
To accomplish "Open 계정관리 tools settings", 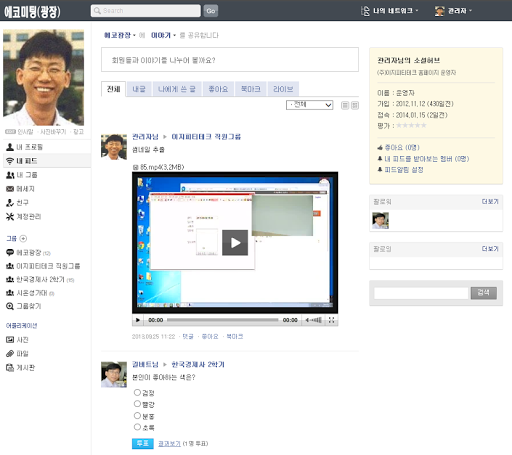I will coord(23,217).
